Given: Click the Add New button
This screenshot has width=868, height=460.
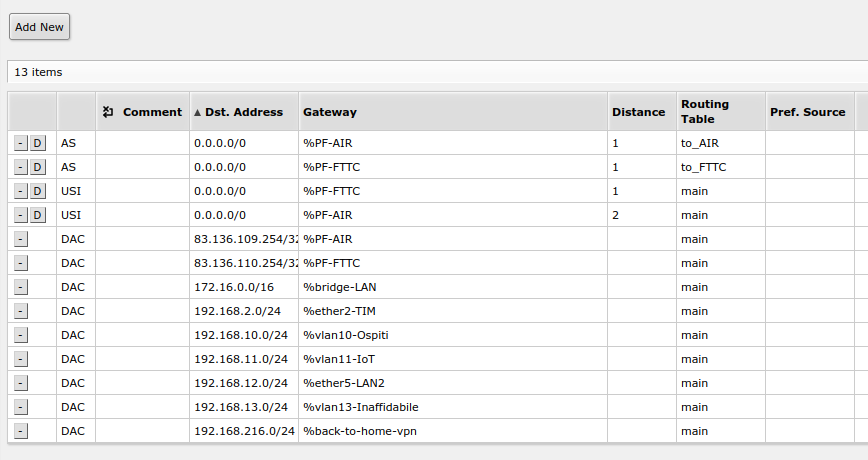Looking at the screenshot, I should coord(39,27).
